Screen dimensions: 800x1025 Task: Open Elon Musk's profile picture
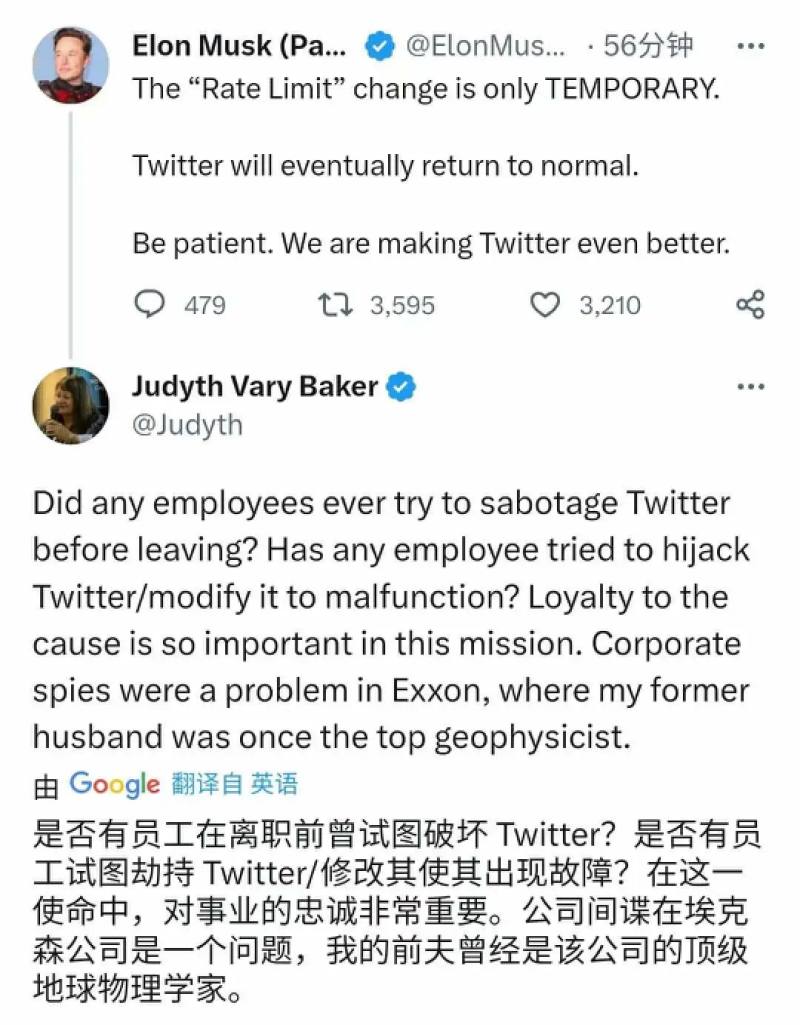pyautogui.click(x=71, y=65)
